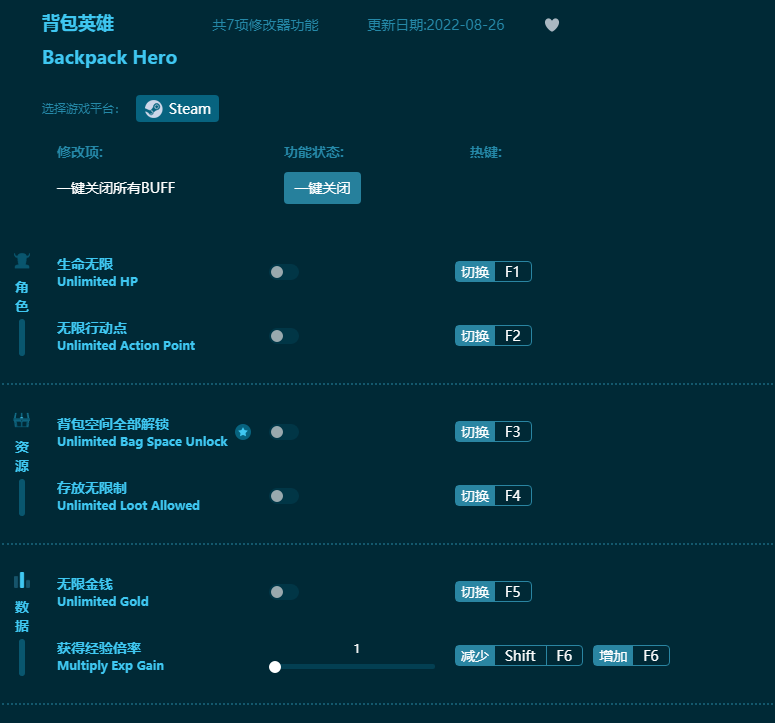The width and height of the screenshot is (775, 723).
Task: Click the Unlimited Loot Allowed label
Action: click(128, 505)
